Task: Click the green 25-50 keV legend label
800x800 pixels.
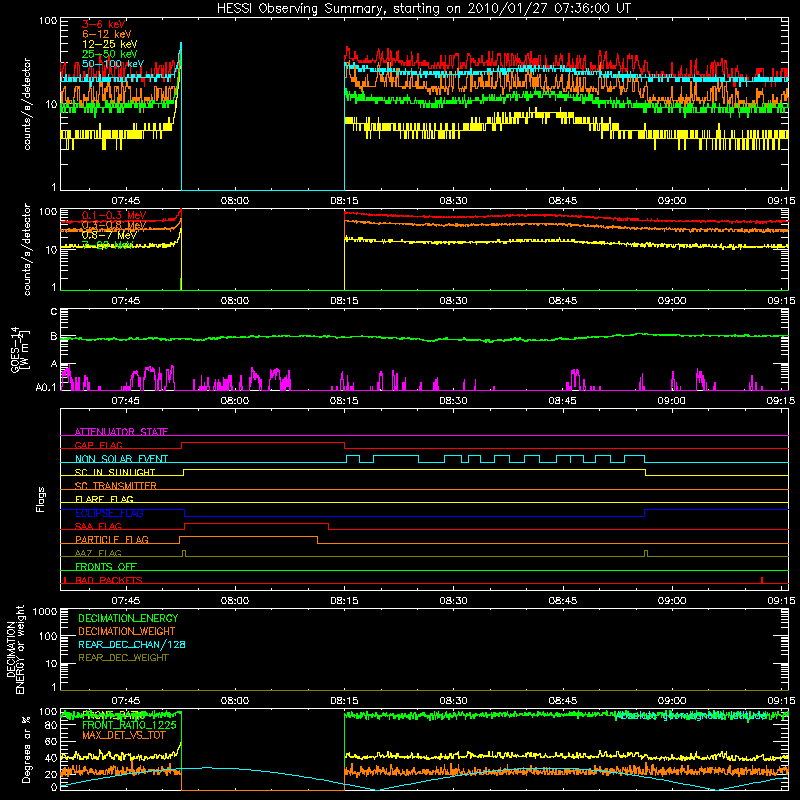Action: click(110, 54)
